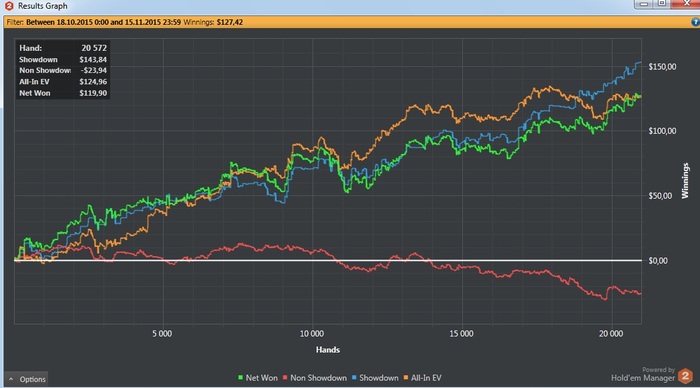This screenshot has width=700, height=388.
Task: Click the $0,00 y-axis label
Action: pyautogui.click(x=658, y=260)
